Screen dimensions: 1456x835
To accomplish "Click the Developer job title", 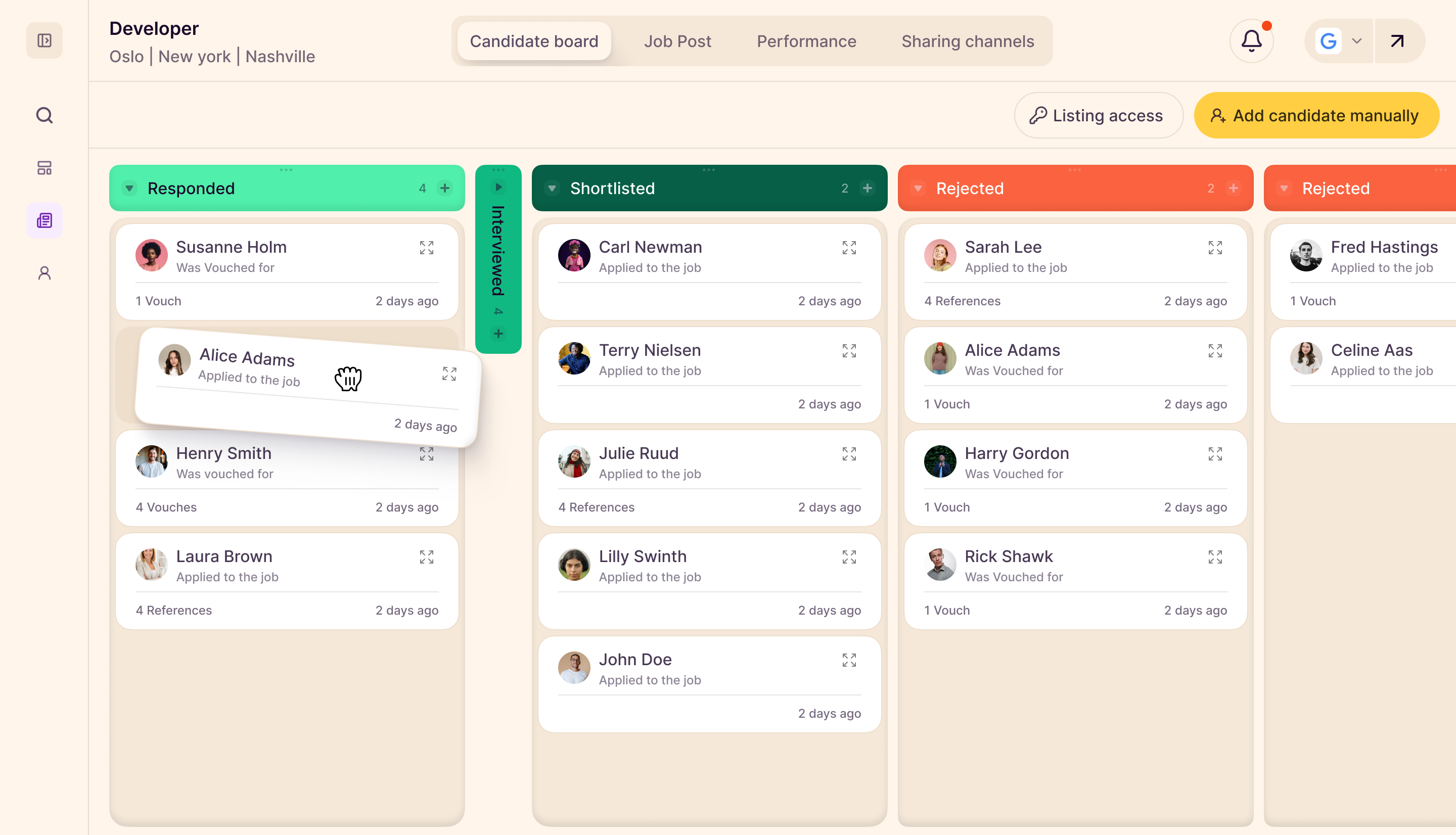I will (x=154, y=29).
